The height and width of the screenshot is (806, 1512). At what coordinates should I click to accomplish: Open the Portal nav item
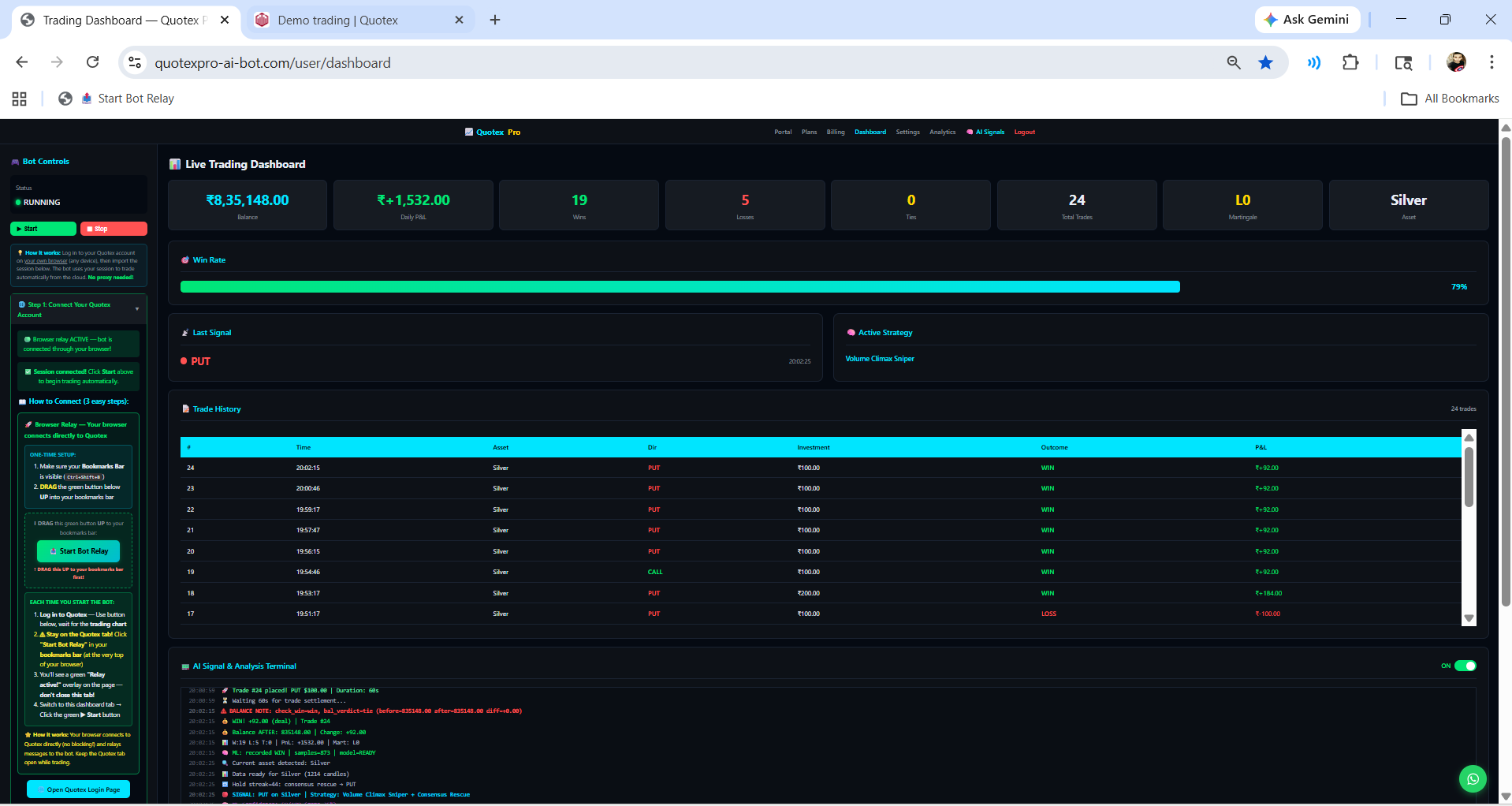pos(783,132)
